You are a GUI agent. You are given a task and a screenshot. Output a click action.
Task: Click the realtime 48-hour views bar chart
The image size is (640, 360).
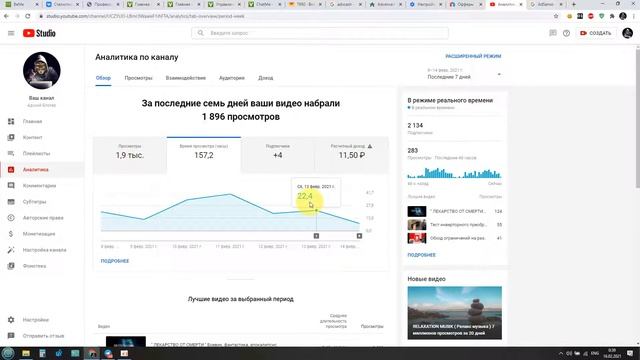coord(454,173)
